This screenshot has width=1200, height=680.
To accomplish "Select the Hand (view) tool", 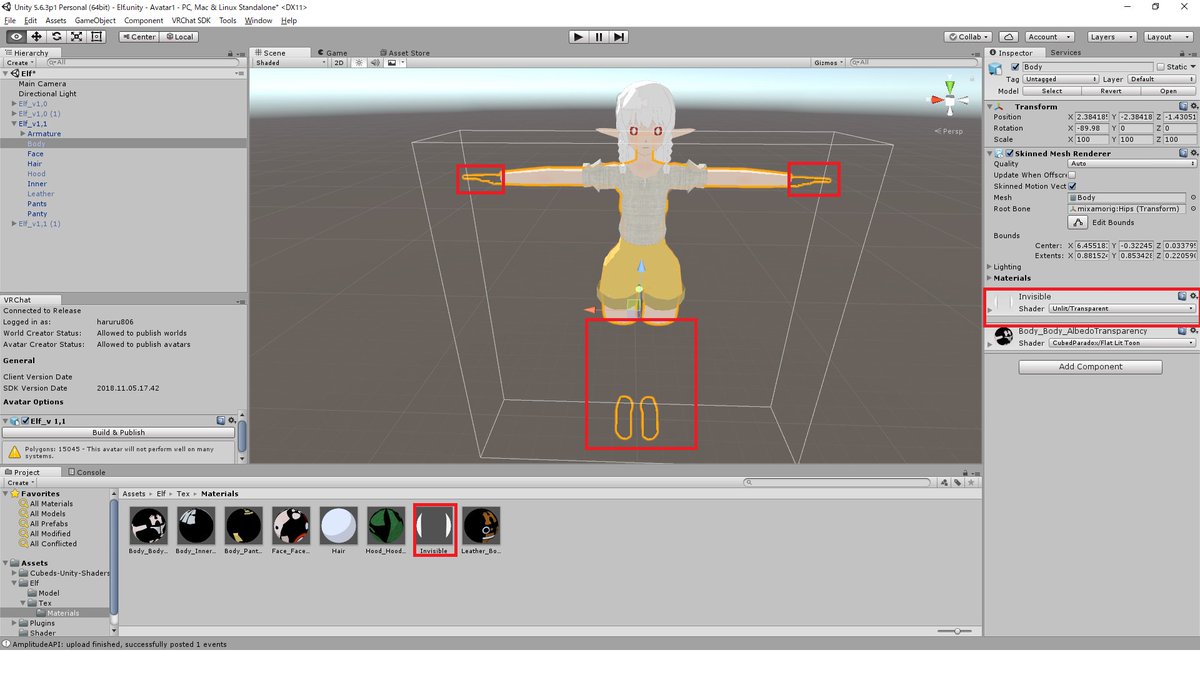I will [x=16, y=36].
